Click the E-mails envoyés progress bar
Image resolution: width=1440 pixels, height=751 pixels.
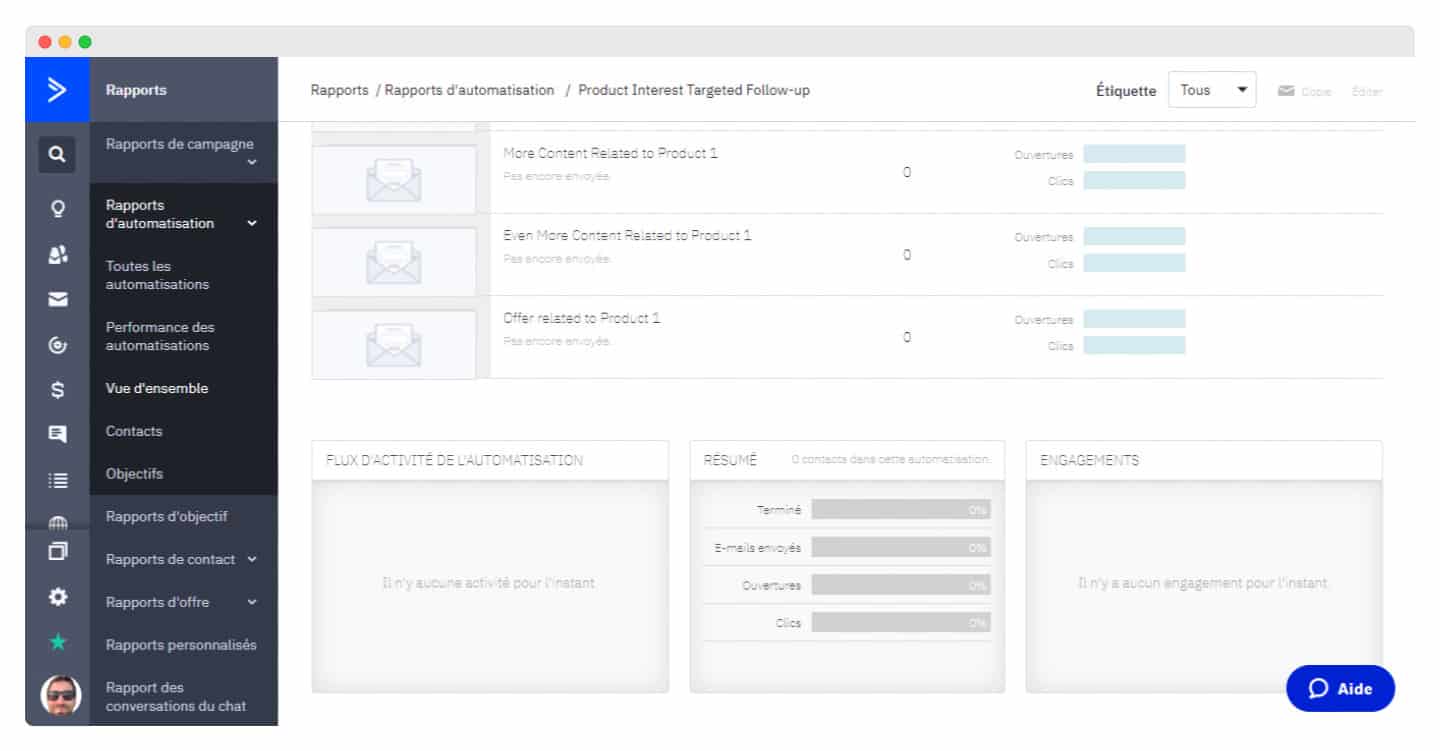pyautogui.click(x=901, y=547)
